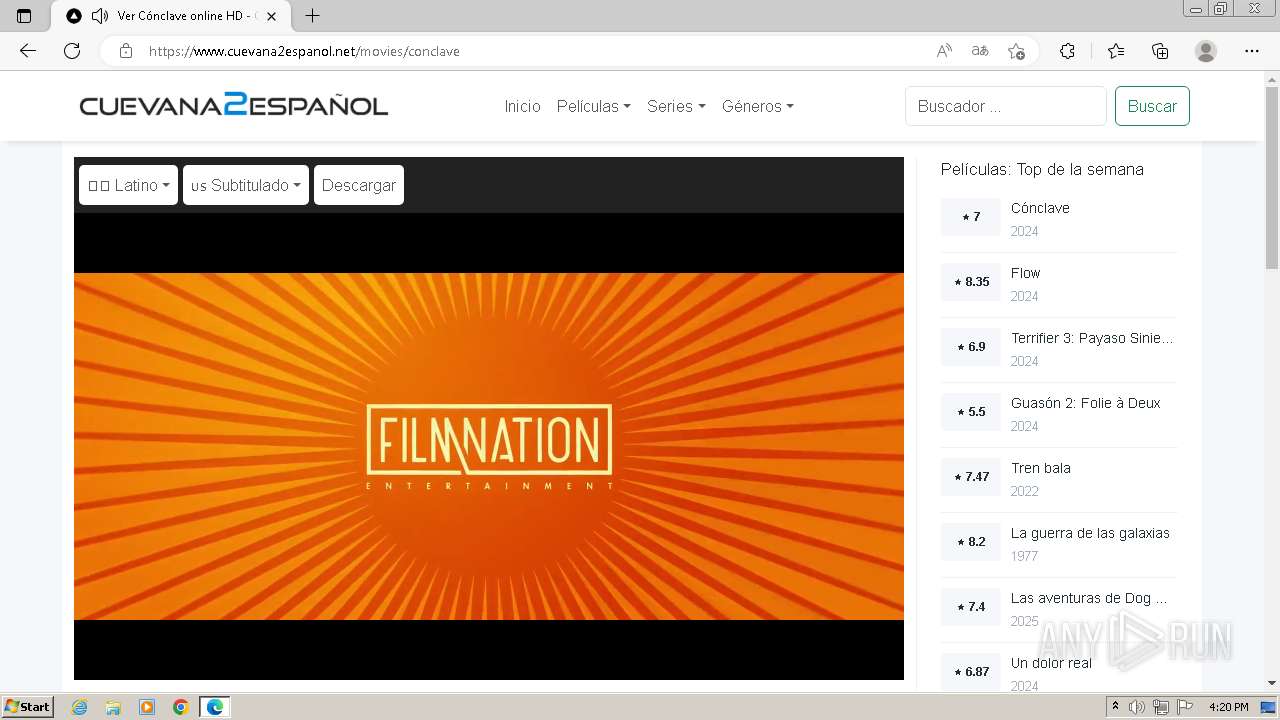The image size is (1280, 720).
Task: Open Terrifier 3: Payaso Siniestro entry
Action: 1092,338
